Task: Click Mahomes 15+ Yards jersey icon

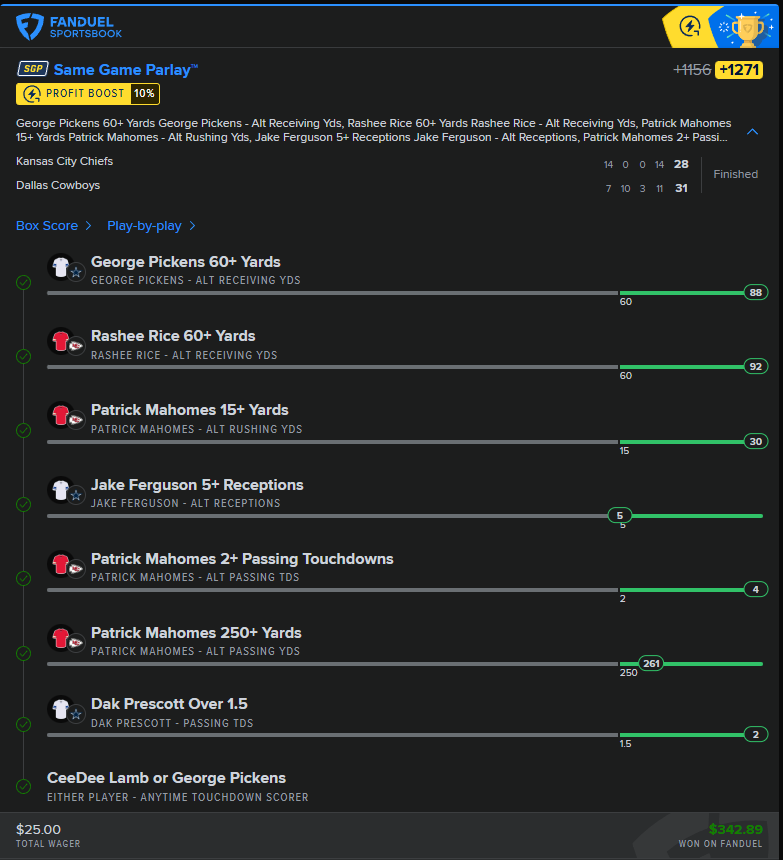Action: [x=61, y=415]
